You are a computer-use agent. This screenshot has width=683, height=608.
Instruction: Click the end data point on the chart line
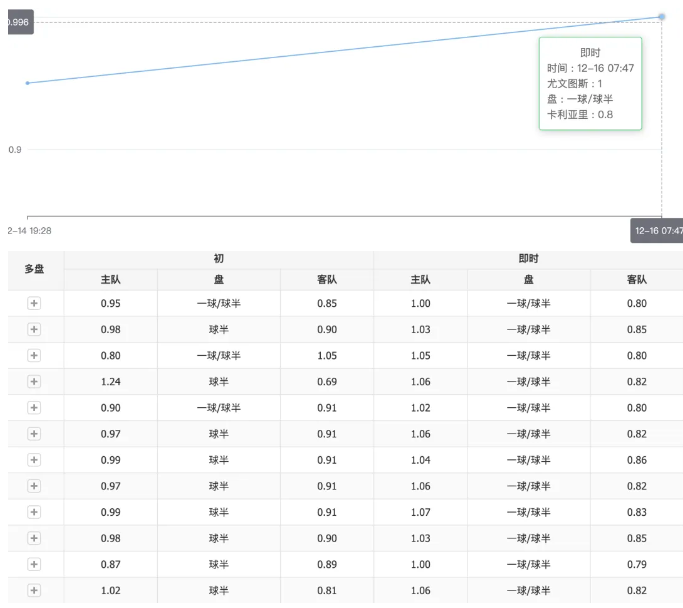pos(662,16)
